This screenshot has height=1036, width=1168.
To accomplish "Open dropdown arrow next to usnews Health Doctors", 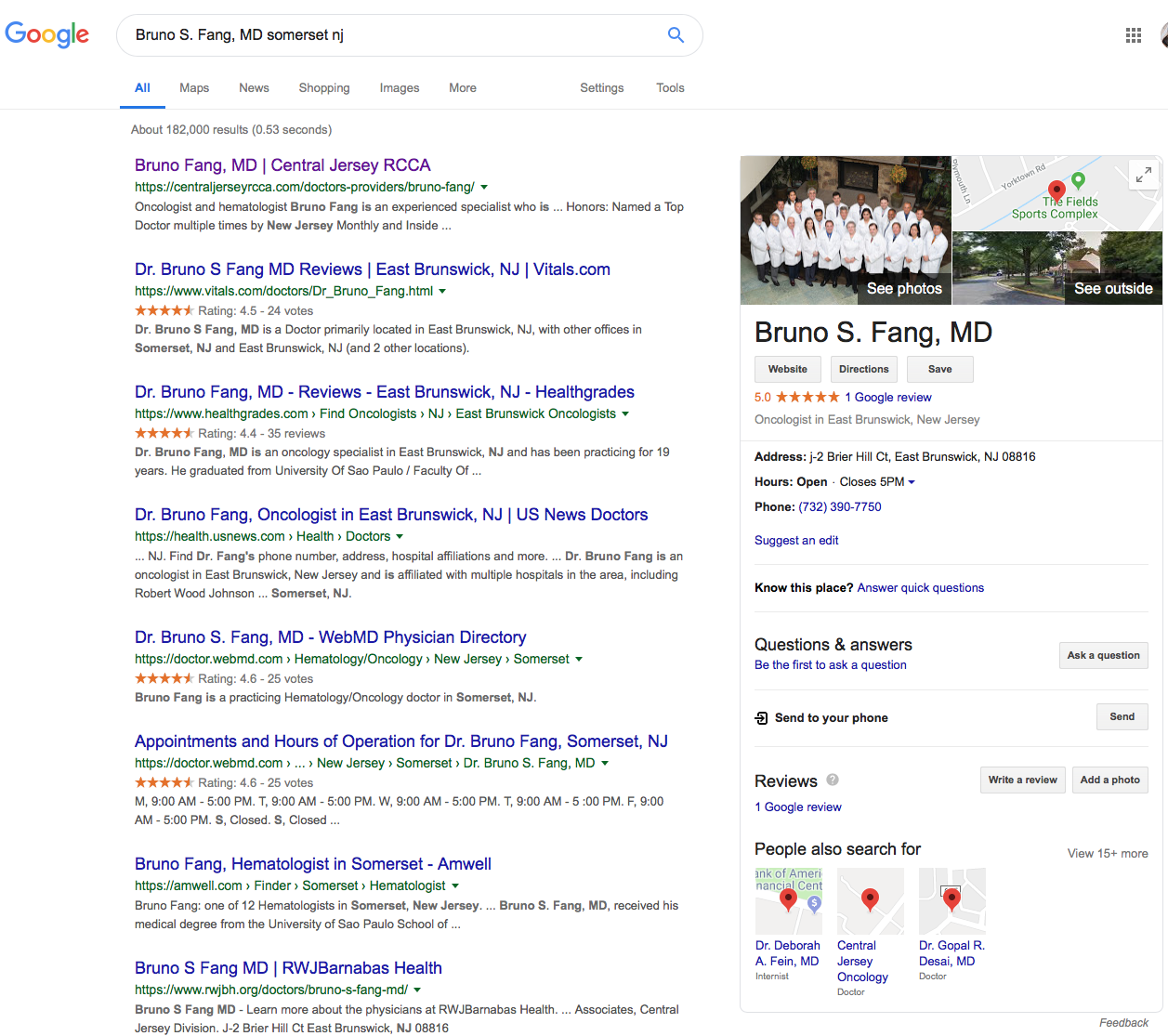I will pos(400,536).
